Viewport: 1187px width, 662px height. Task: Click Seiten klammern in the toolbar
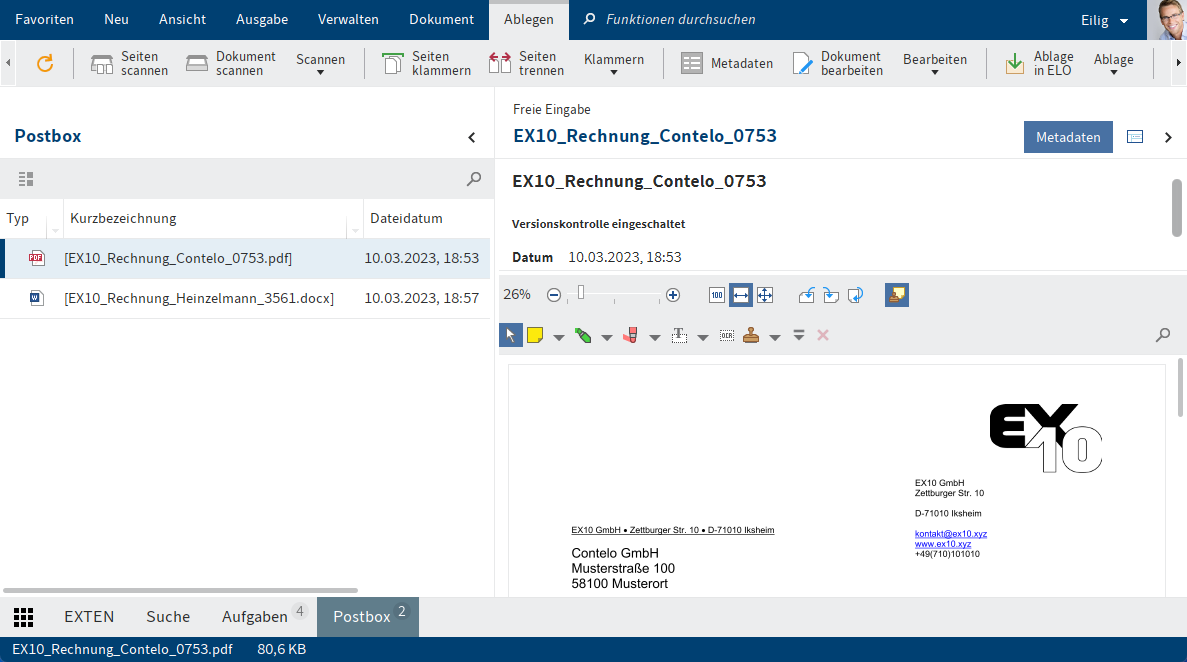pos(426,64)
